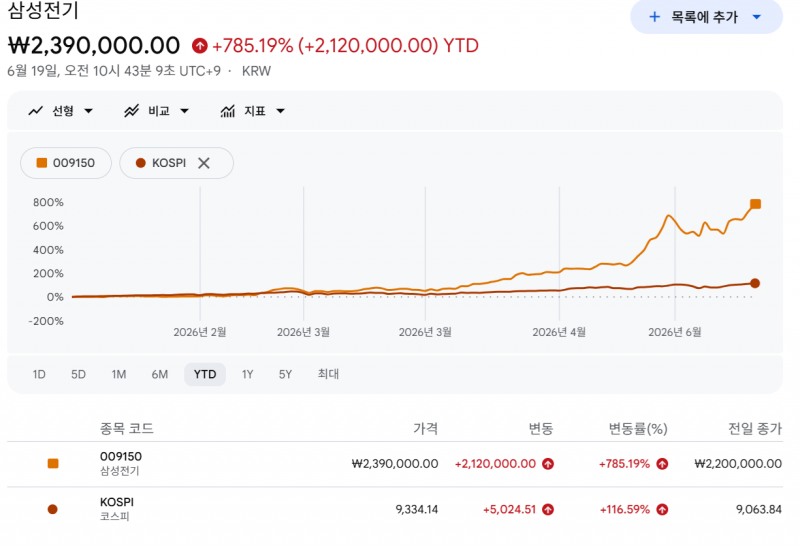Click the 2026년 2월 axis label
This screenshot has height=546, width=800.
pyautogui.click(x=200, y=332)
